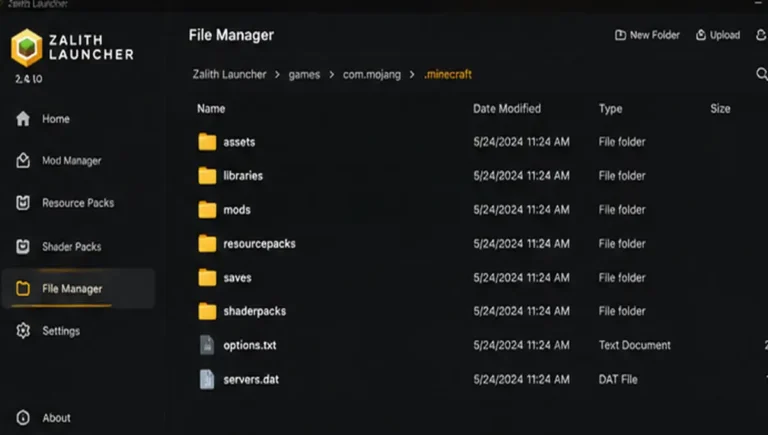Go to the Home tab

click(56, 119)
